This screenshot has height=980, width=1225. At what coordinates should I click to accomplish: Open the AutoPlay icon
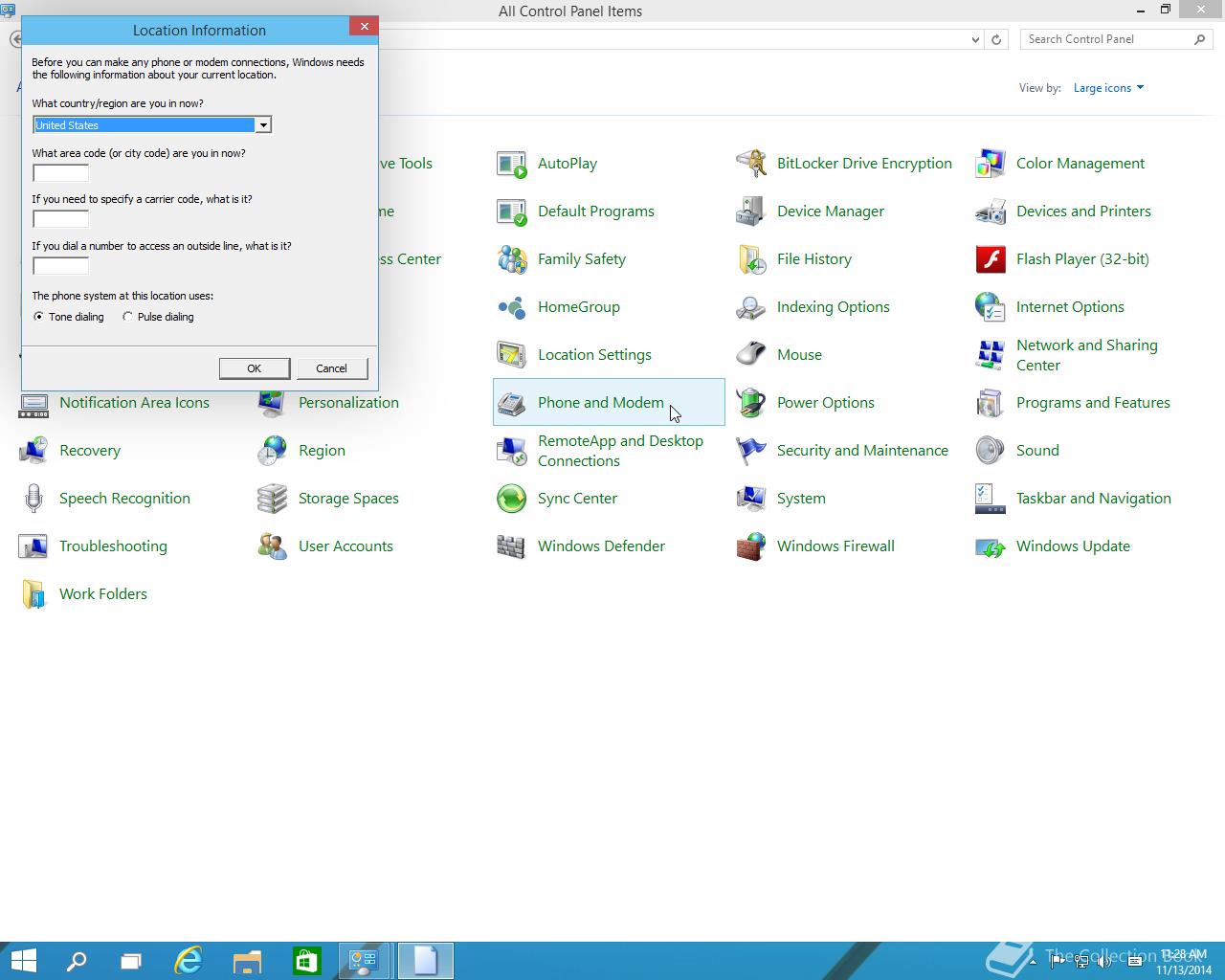[512, 164]
